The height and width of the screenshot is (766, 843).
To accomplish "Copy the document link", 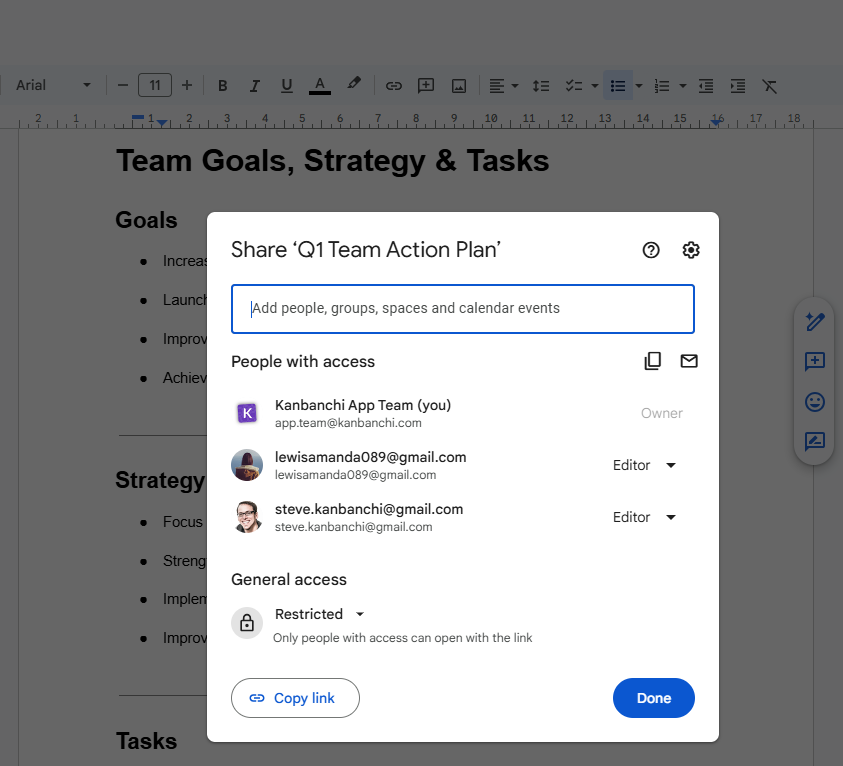I will click(x=295, y=698).
